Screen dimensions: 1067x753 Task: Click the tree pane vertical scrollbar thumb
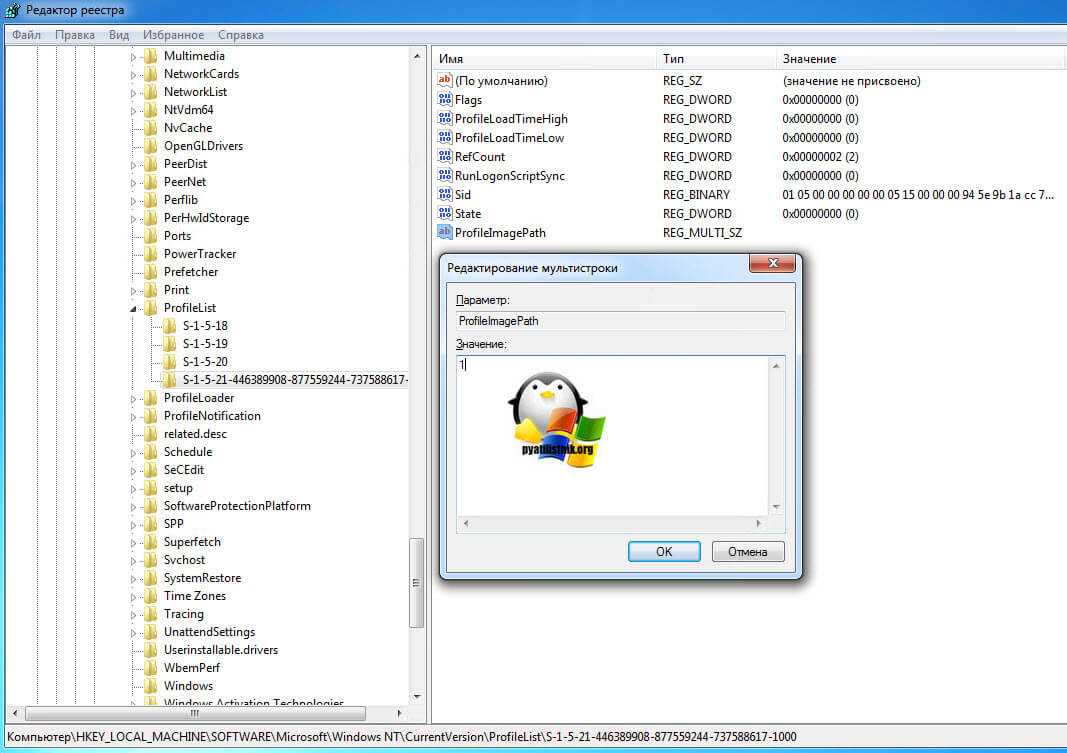point(417,583)
